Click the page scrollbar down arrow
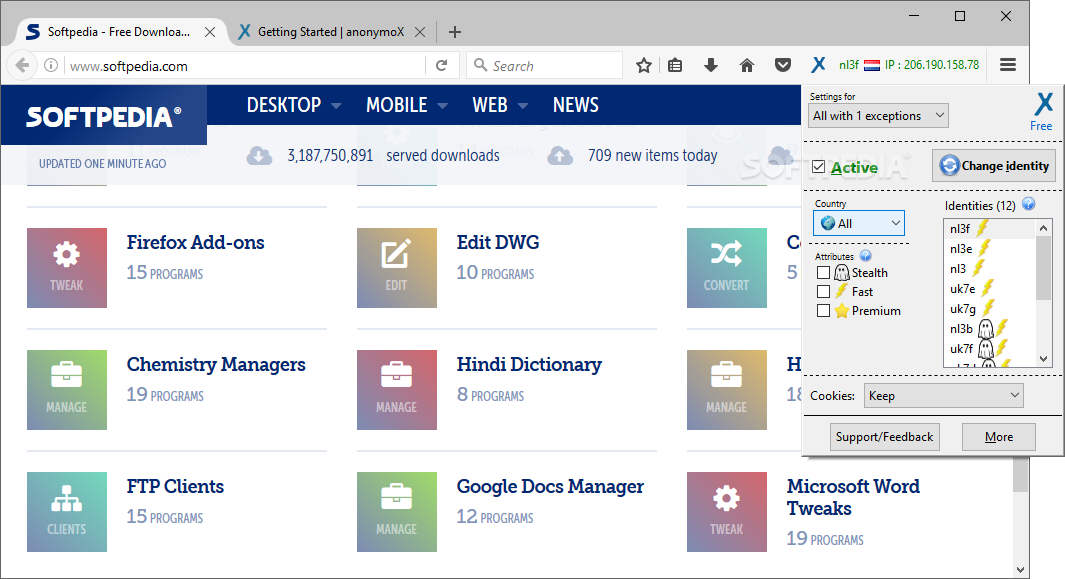 coord(1020,569)
